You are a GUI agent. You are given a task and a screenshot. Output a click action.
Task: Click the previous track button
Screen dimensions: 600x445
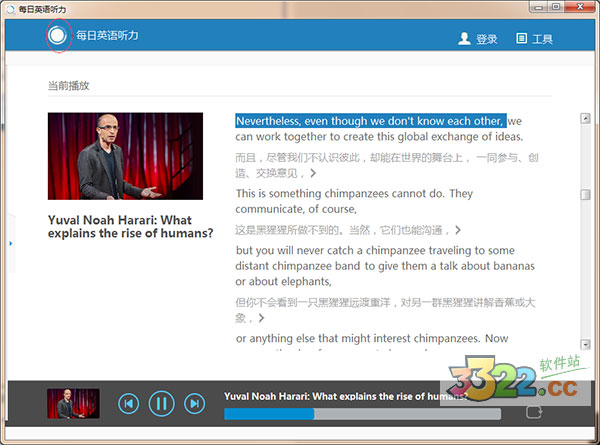[129, 404]
